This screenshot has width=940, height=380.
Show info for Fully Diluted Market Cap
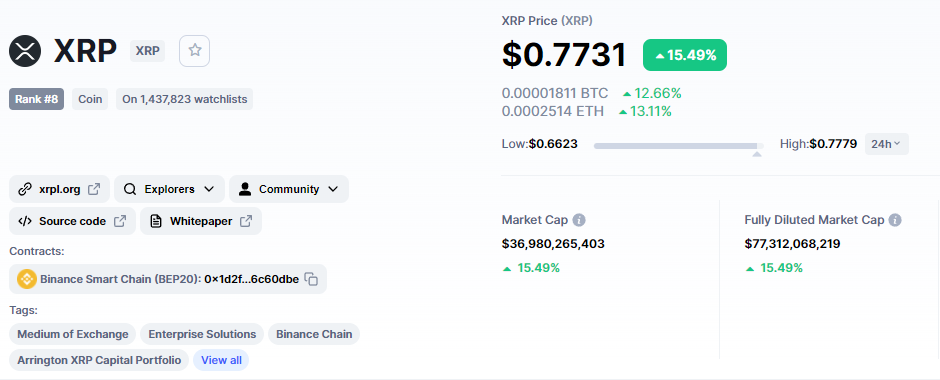pos(895,220)
